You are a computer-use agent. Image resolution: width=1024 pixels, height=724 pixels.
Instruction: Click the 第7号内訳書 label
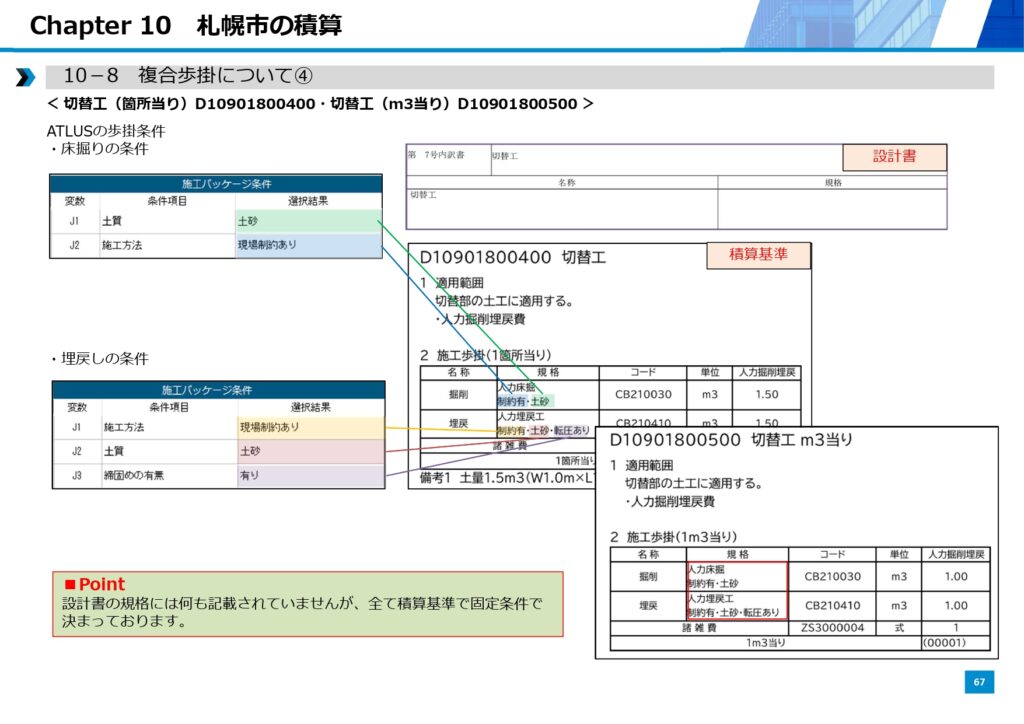(x=436, y=156)
